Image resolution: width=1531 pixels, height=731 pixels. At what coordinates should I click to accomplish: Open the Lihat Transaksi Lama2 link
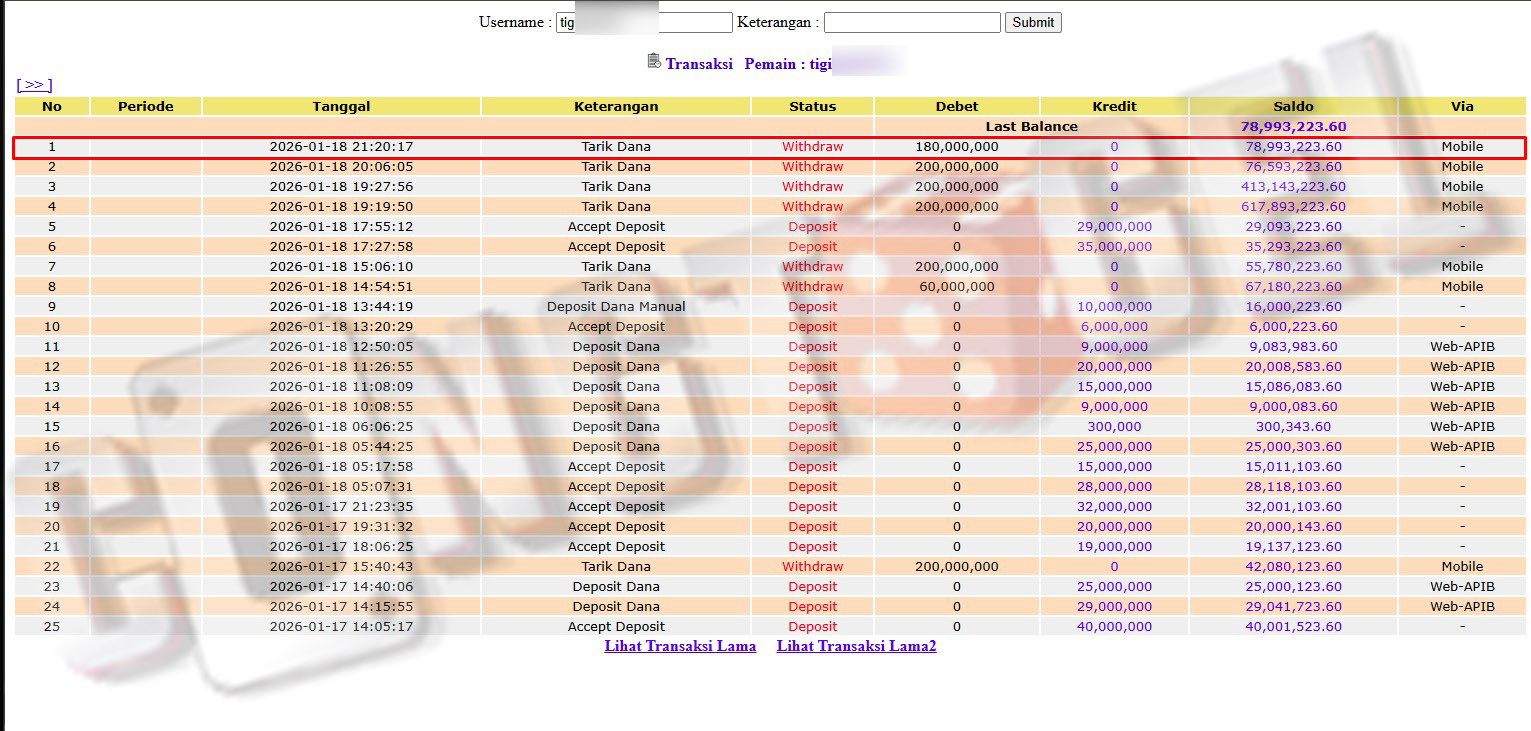856,646
